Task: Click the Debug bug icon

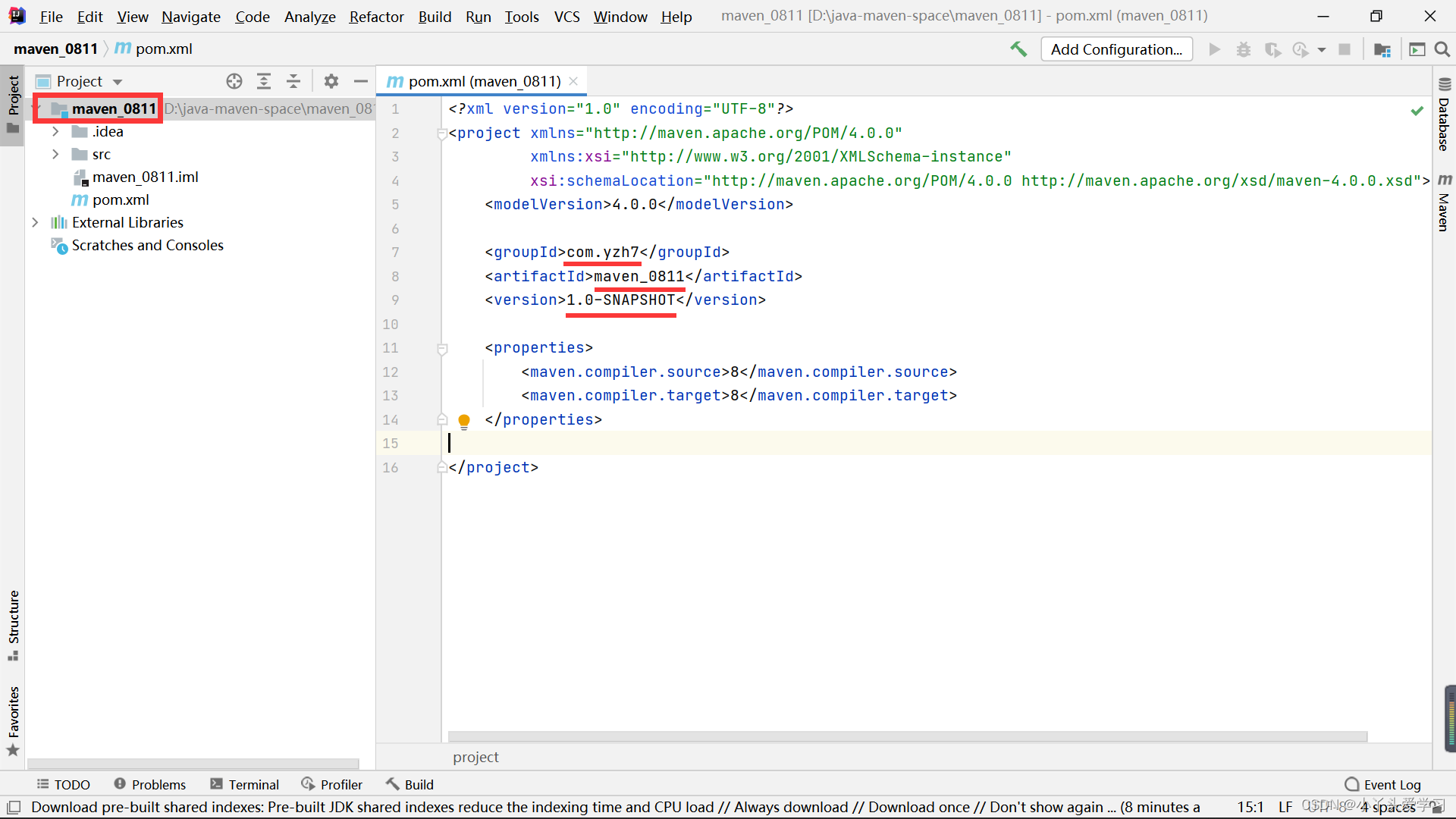Action: point(1244,49)
